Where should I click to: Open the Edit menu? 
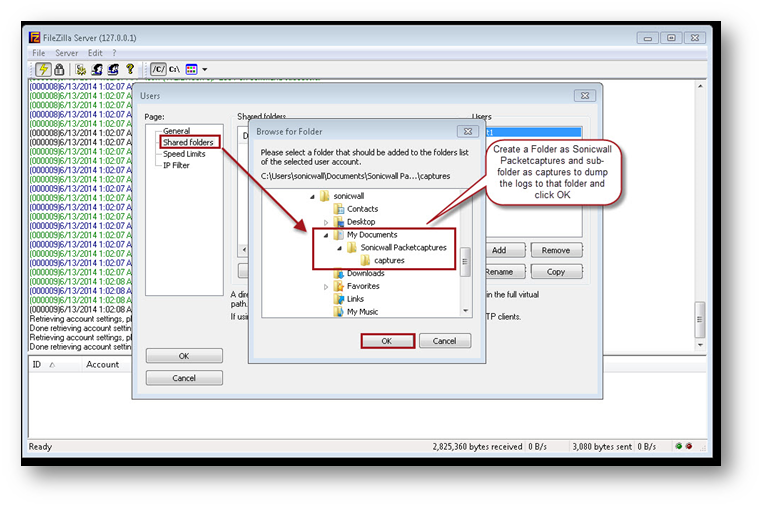(95, 53)
